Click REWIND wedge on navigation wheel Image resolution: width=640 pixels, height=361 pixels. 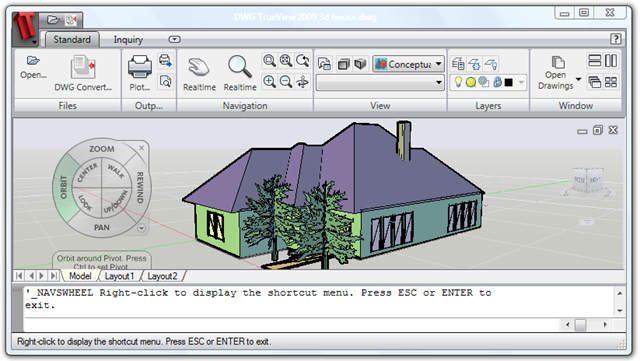pos(140,188)
